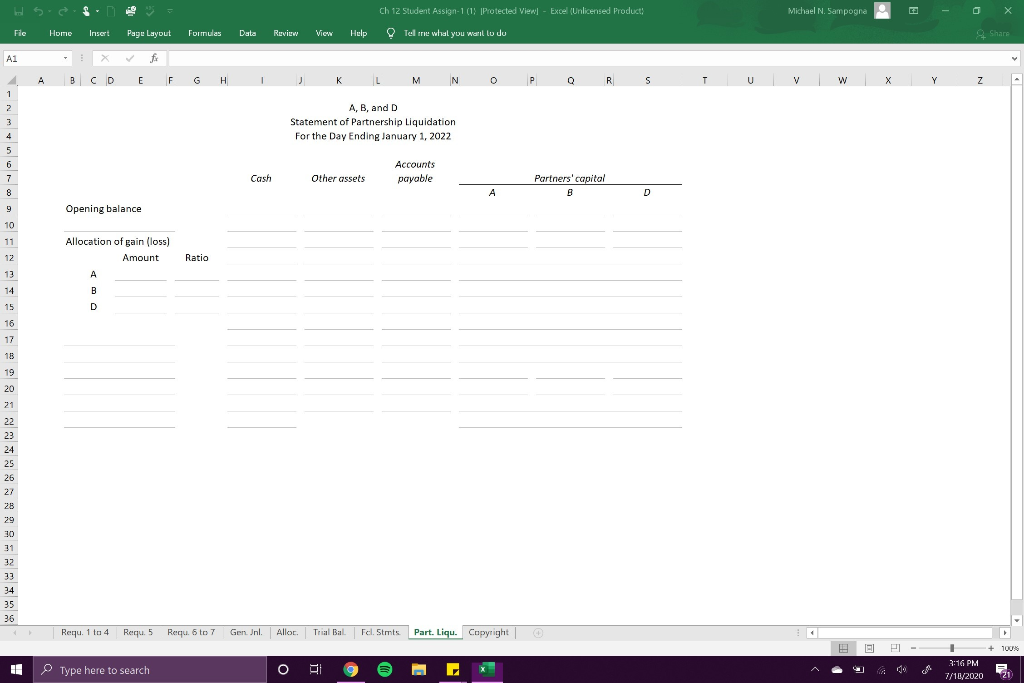Image resolution: width=1024 pixels, height=683 pixels.
Task: Click the user account avatar icon
Action: point(882,11)
